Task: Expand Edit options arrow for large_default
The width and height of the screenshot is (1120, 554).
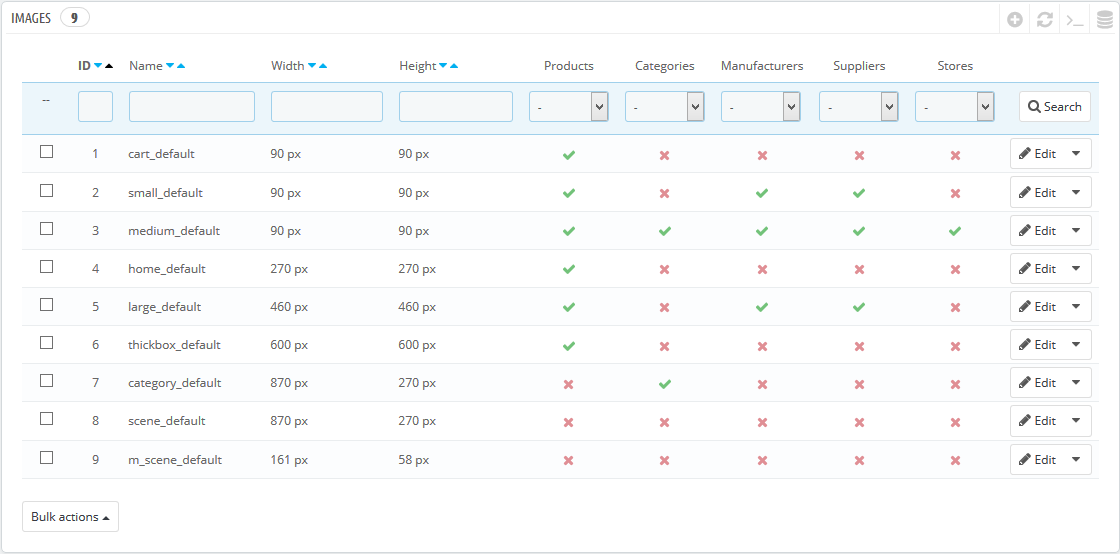Action: (1076, 307)
